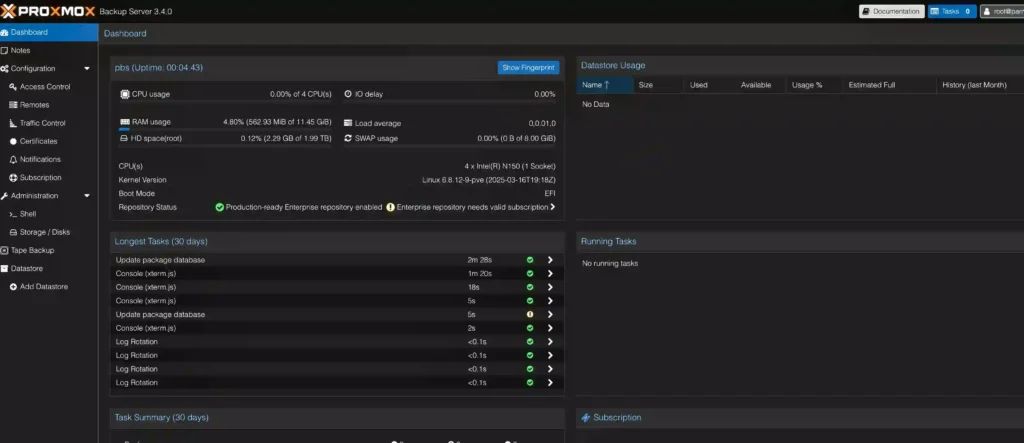The width and height of the screenshot is (1024, 443).
Task: Click the History (last Month) column header
Action: click(980, 85)
